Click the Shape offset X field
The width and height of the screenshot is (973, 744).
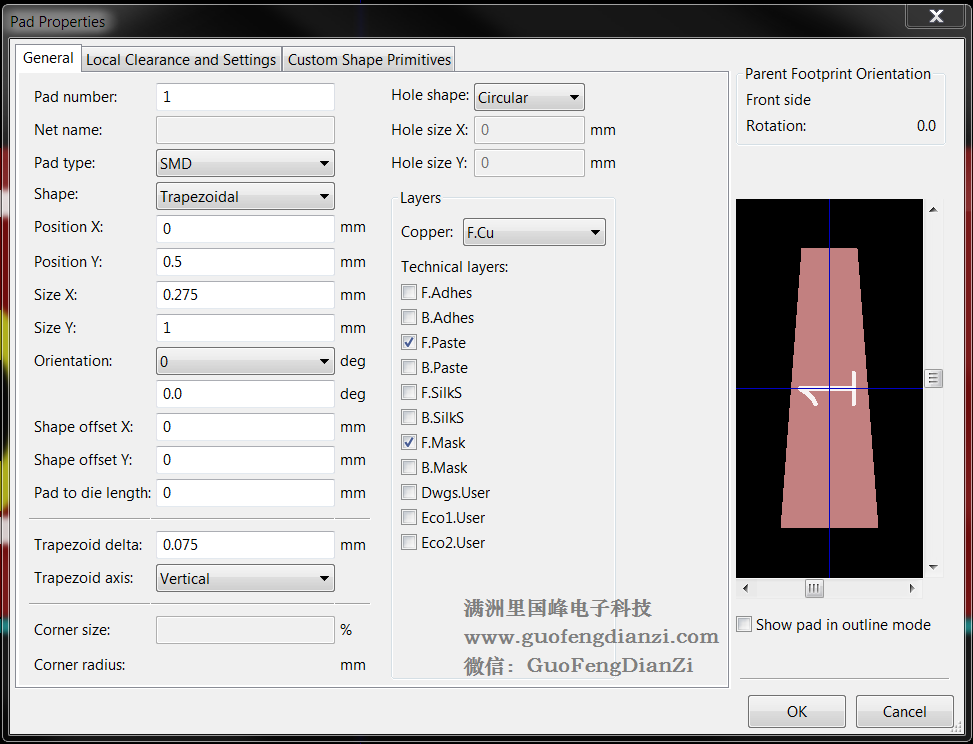click(x=245, y=427)
